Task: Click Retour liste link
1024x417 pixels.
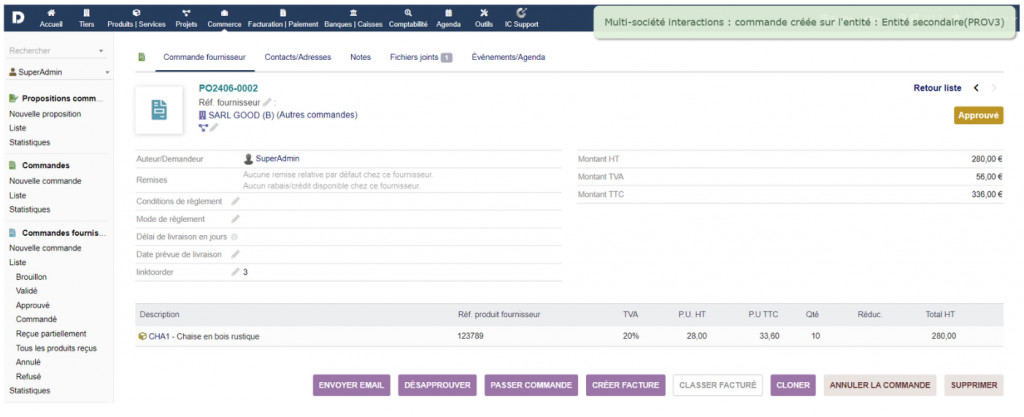Action: point(937,88)
